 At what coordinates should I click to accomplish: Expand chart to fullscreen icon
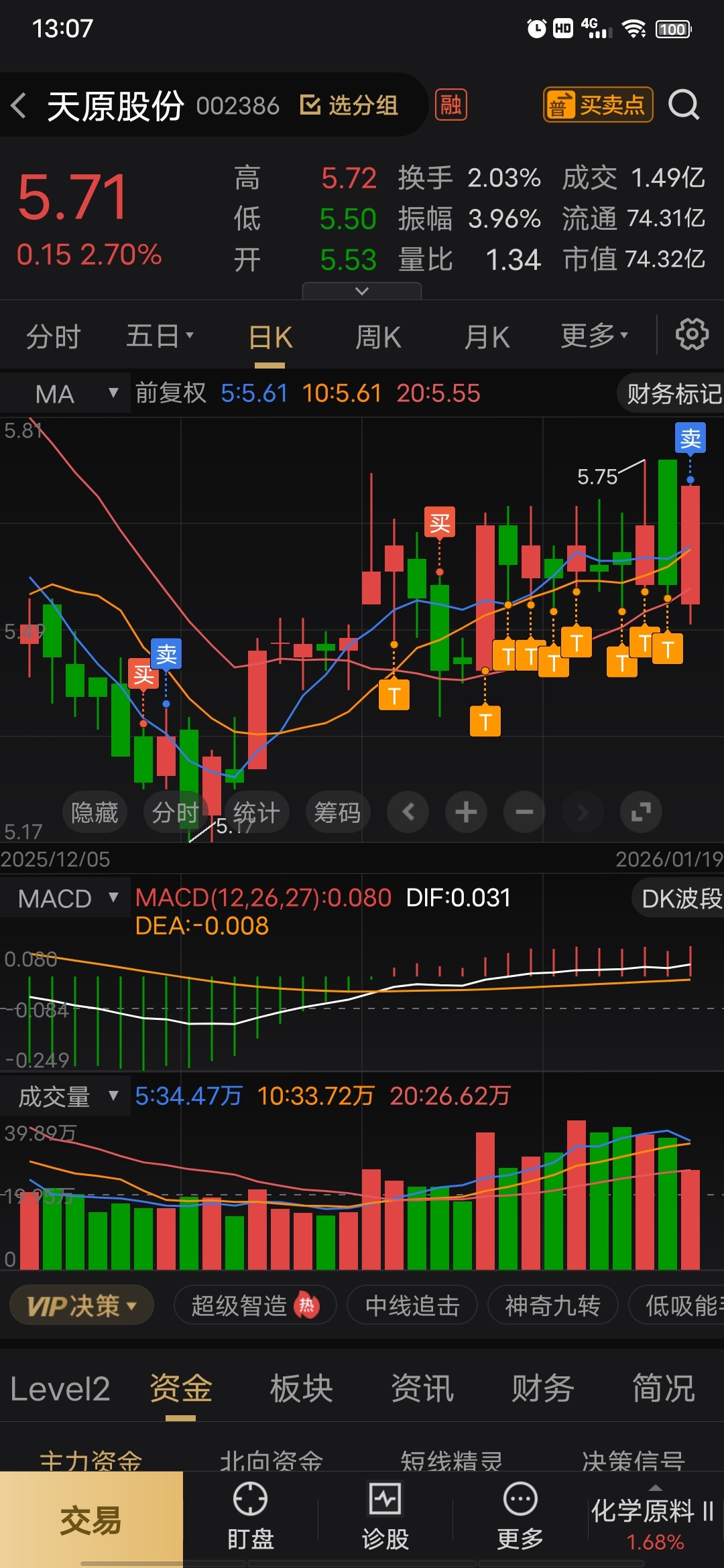[641, 812]
